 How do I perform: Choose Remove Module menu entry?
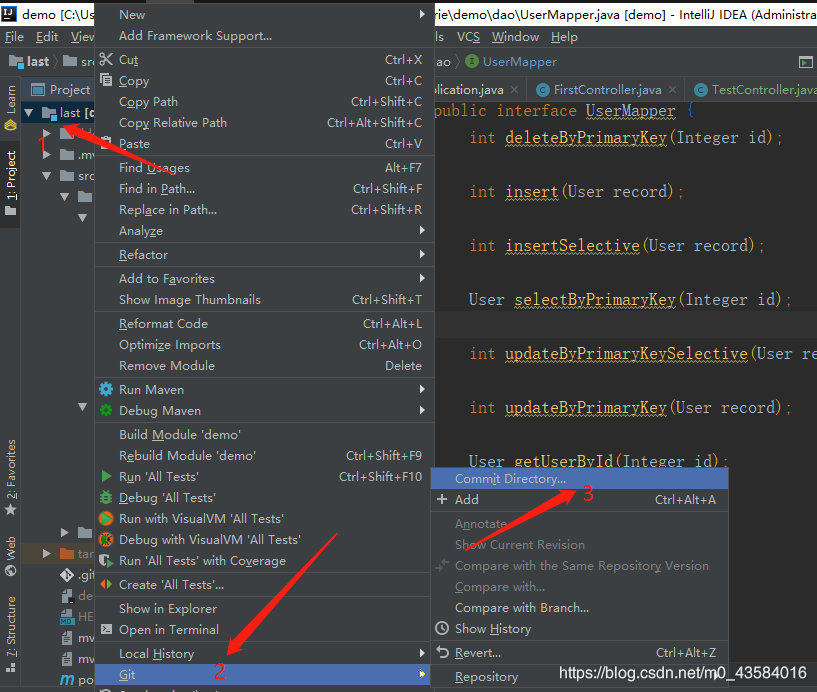coord(264,365)
